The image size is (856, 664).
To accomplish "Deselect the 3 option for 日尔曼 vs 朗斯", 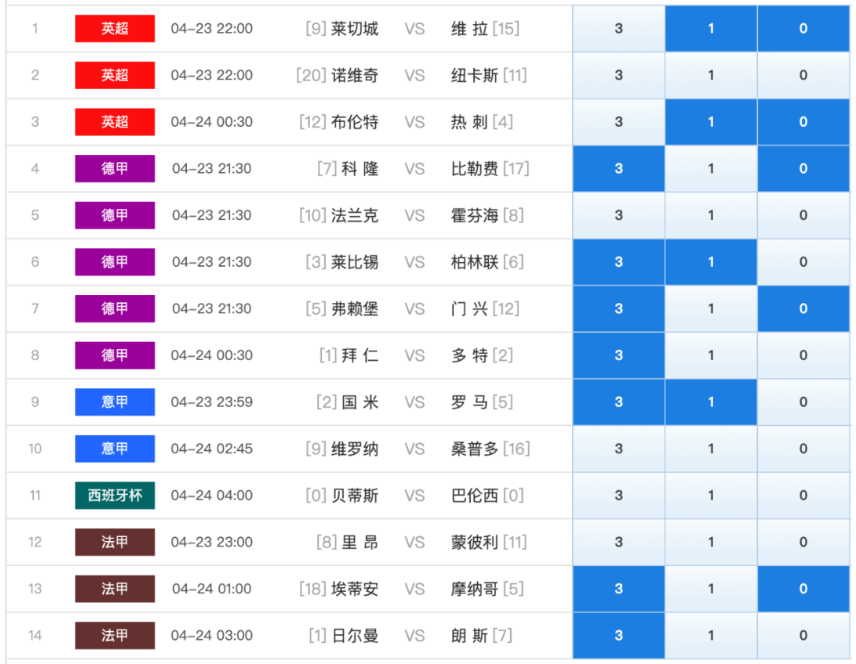I will (619, 636).
